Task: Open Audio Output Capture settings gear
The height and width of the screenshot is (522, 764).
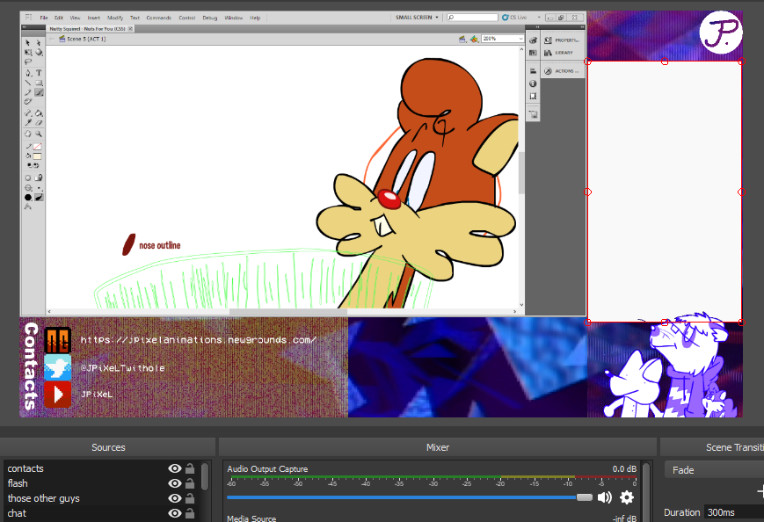Action: point(627,497)
